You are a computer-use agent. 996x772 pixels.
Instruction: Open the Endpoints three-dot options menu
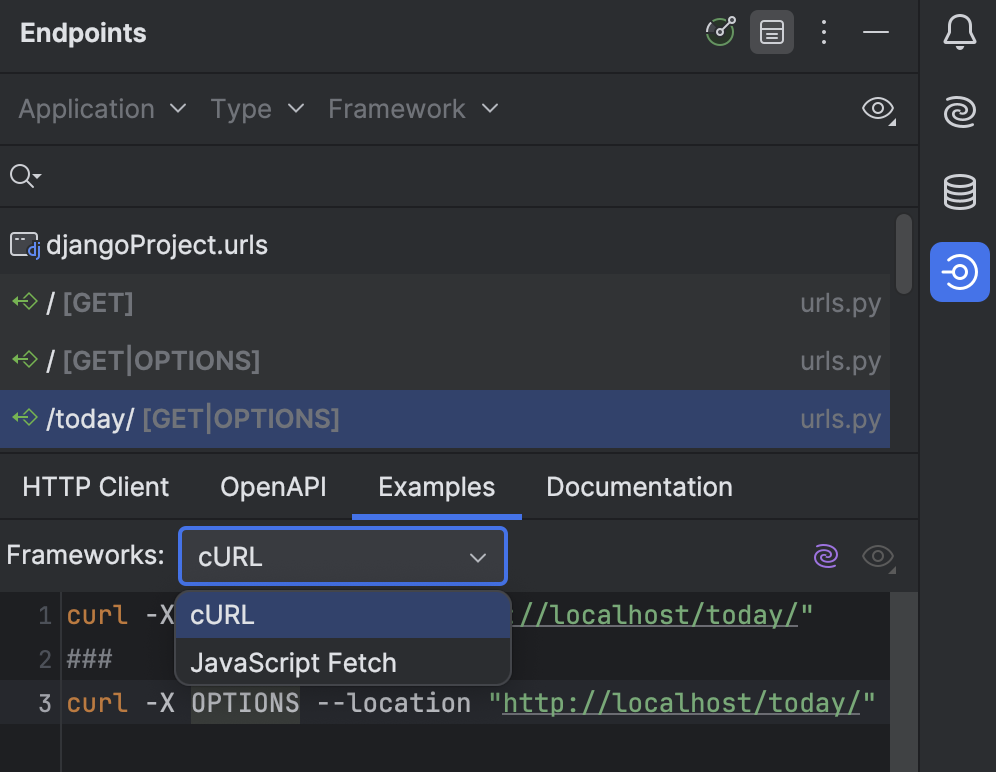823,32
